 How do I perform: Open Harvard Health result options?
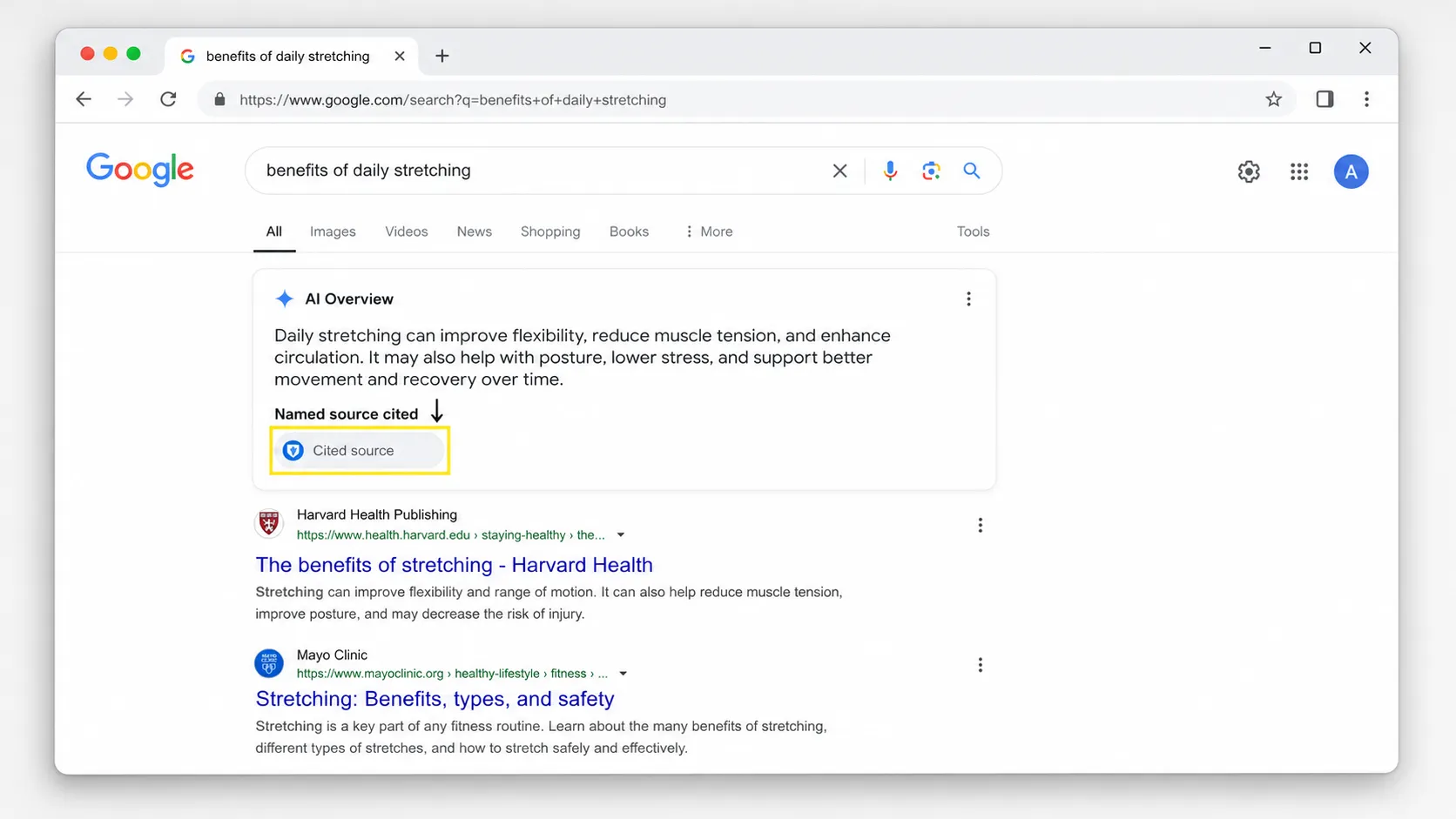980,525
